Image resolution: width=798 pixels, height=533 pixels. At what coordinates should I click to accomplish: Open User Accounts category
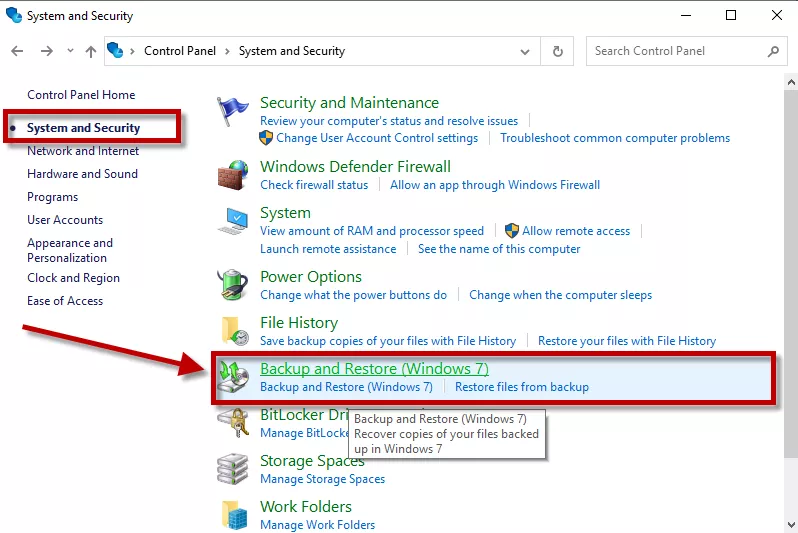[x=65, y=220]
